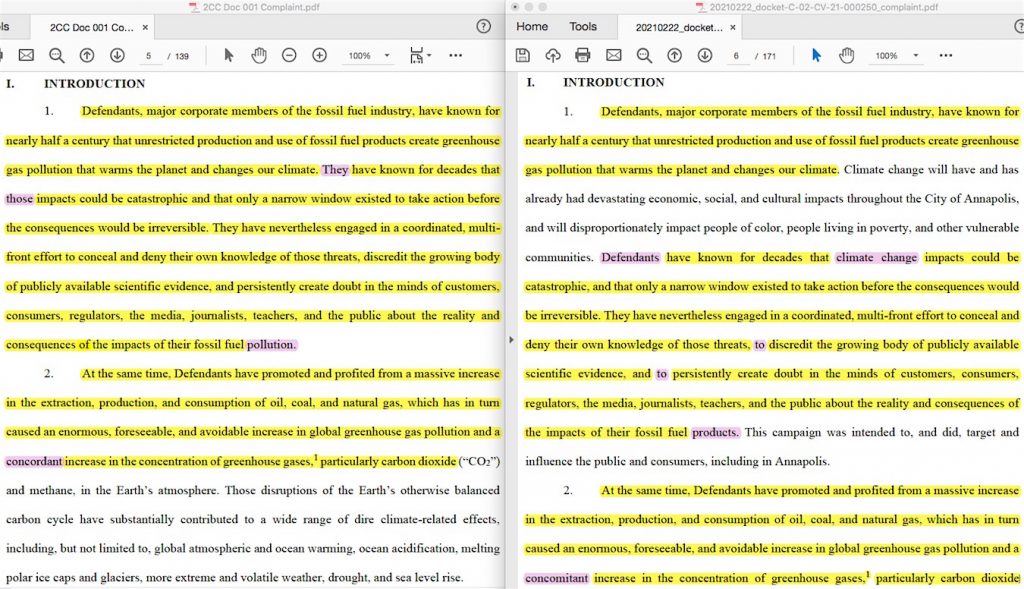1024x589 pixels.
Task: Click the Save icon in right window
Action: 522,55
